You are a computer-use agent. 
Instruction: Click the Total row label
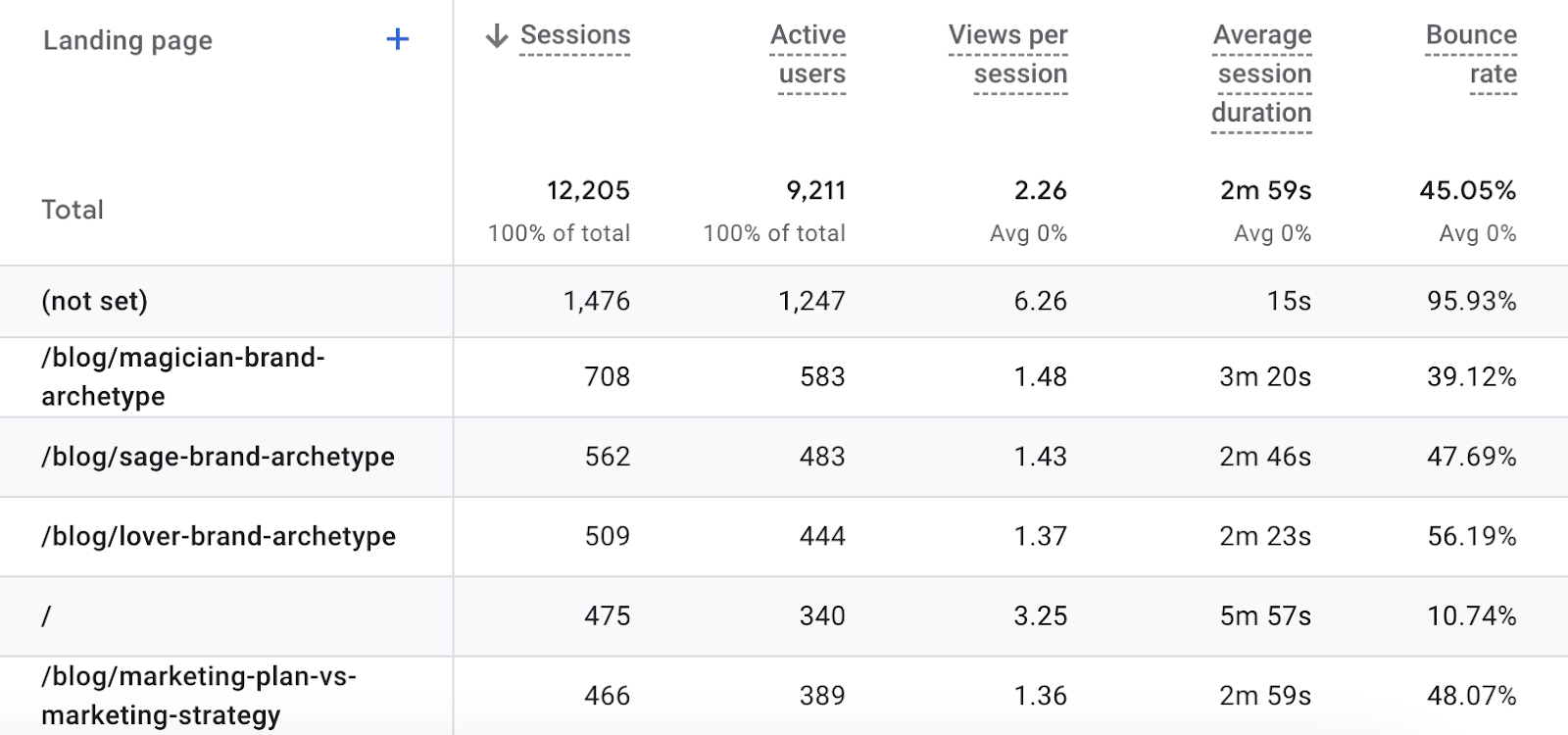tap(73, 210)
